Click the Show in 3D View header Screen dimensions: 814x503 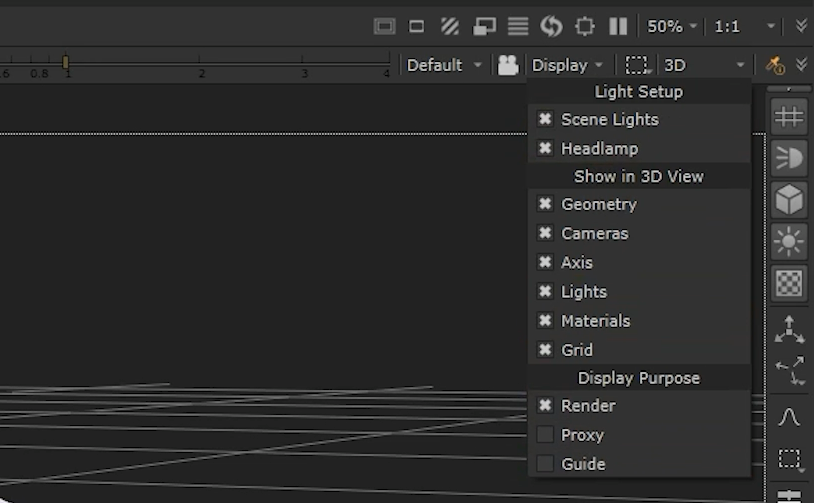click(639, 176)
